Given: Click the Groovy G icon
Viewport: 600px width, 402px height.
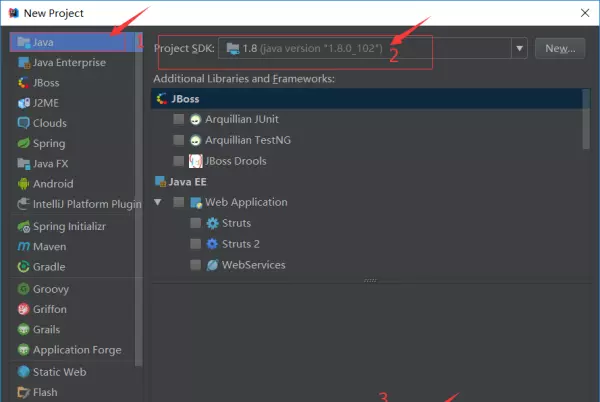Looking at the screenshot, I should pos(23,289).
